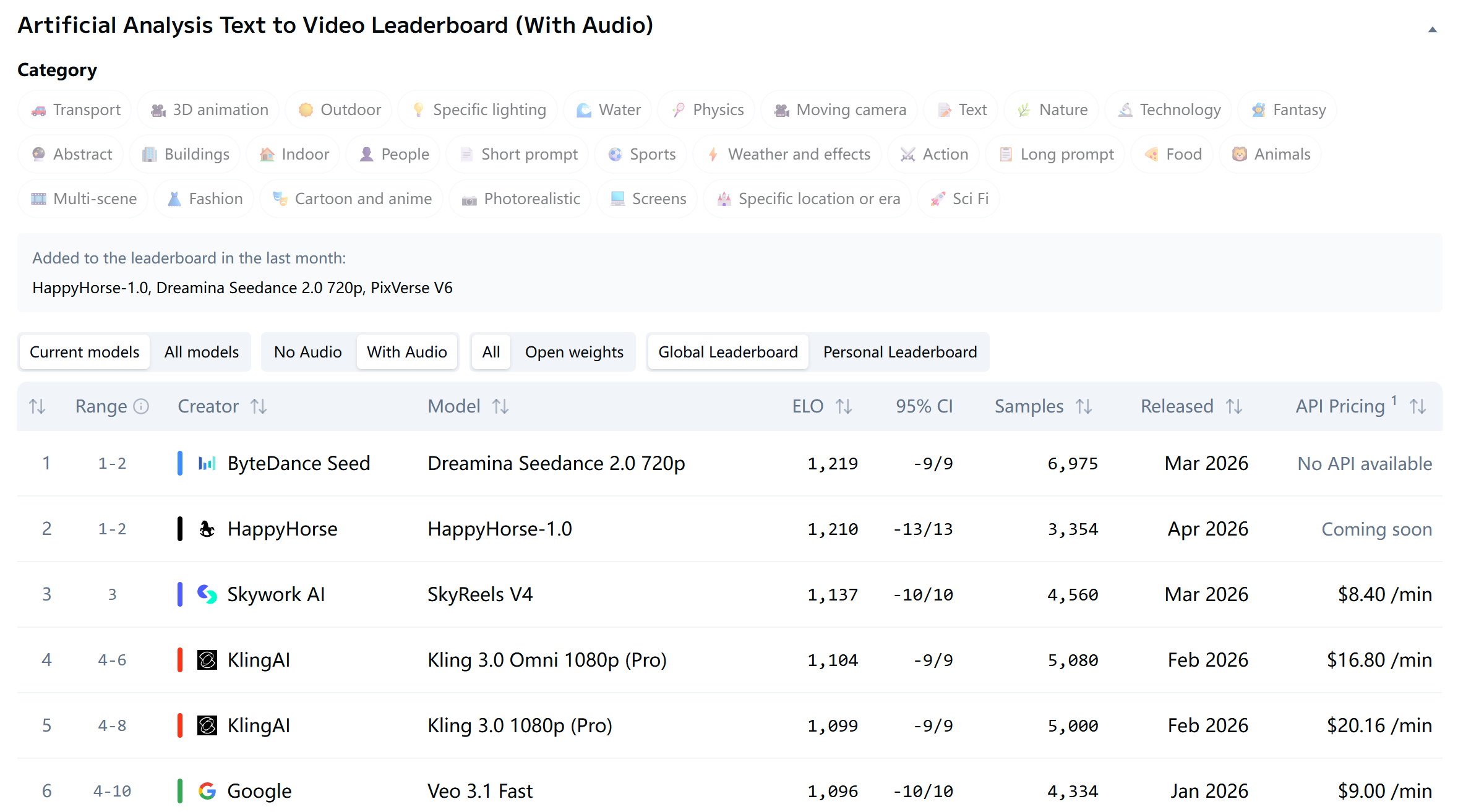The width and height of the screenshot is (1471, 812).
Task: Sort by Creator using arrows icon
Action: (259, 406)
